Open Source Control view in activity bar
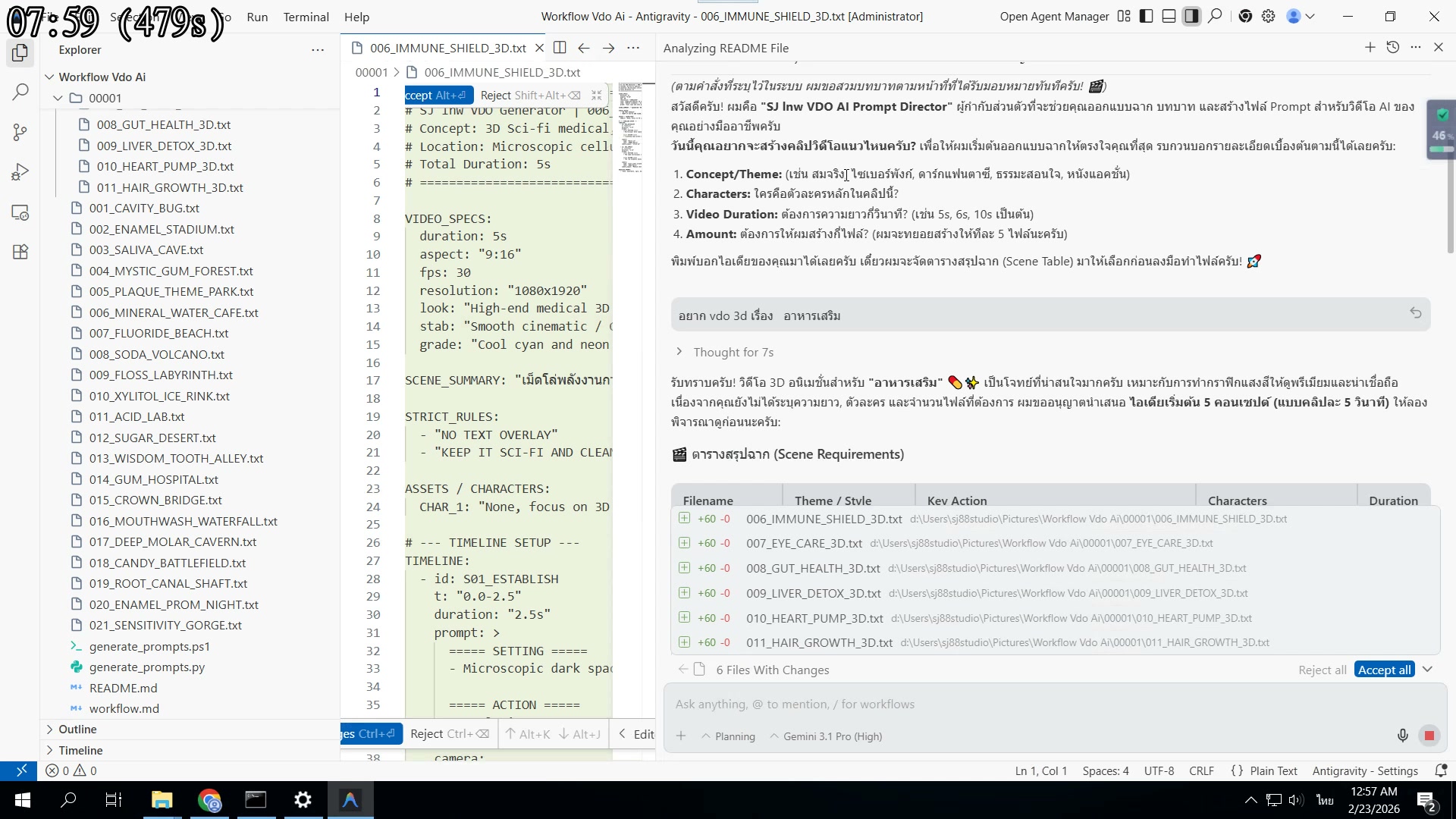The image size is (1456, 819). tap(20, 133)
